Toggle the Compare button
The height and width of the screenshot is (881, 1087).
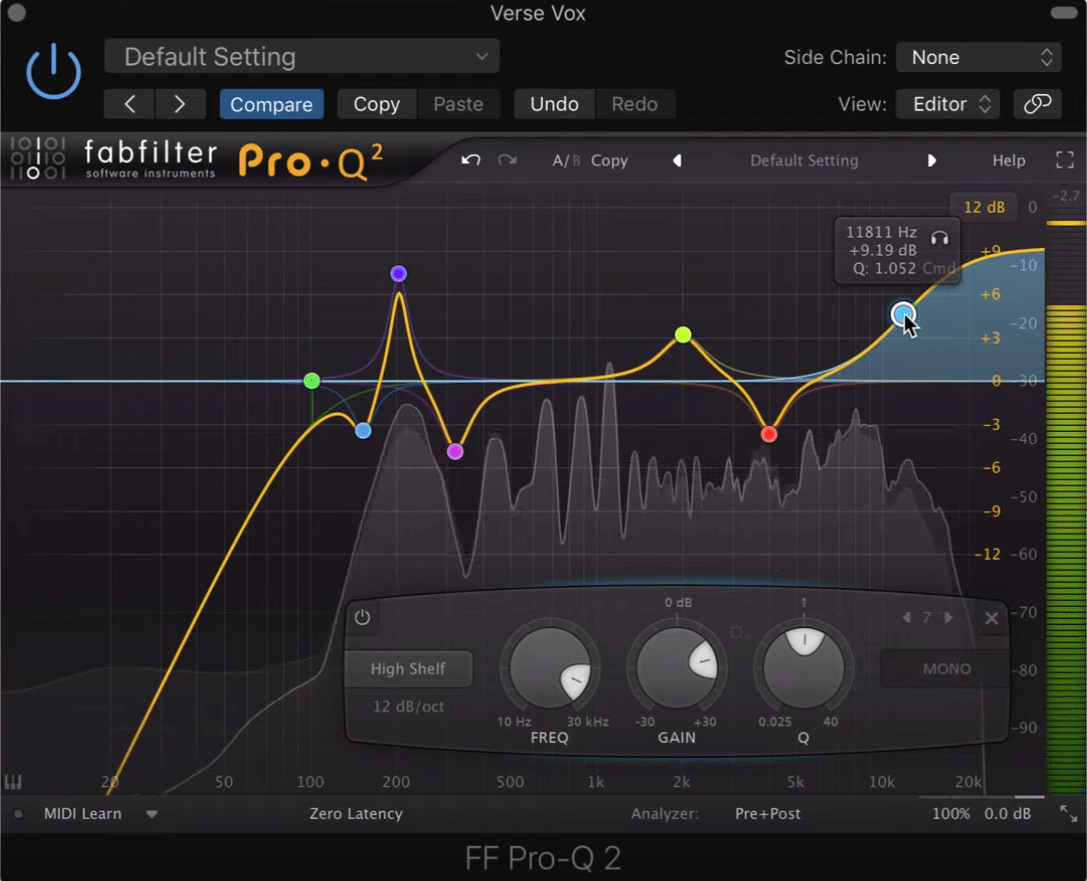point(271,104)
